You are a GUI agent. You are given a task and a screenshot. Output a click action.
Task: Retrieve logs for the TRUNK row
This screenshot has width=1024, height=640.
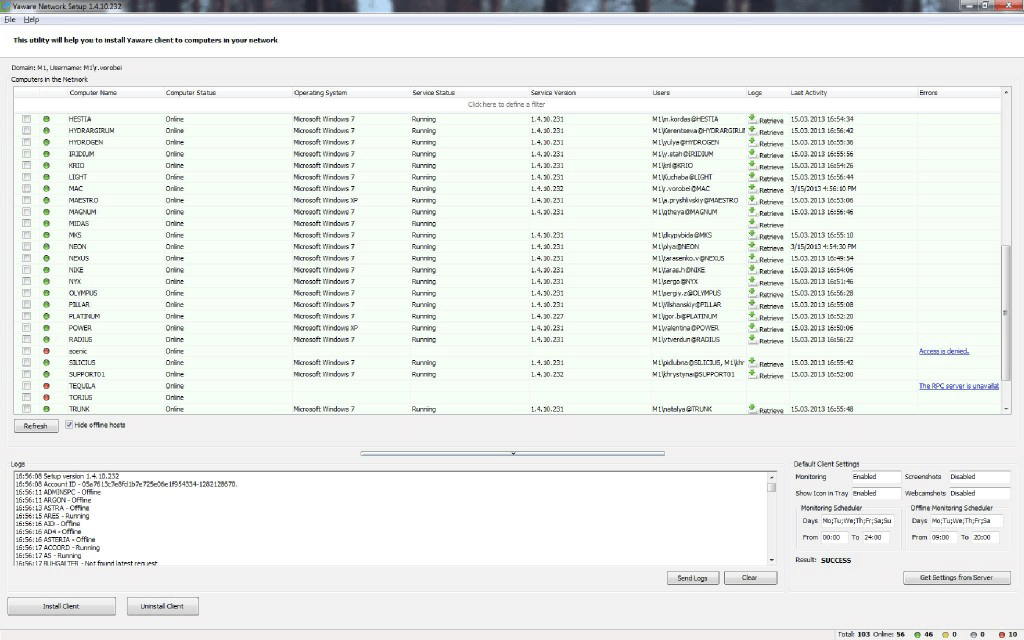[x=765, y=409]
